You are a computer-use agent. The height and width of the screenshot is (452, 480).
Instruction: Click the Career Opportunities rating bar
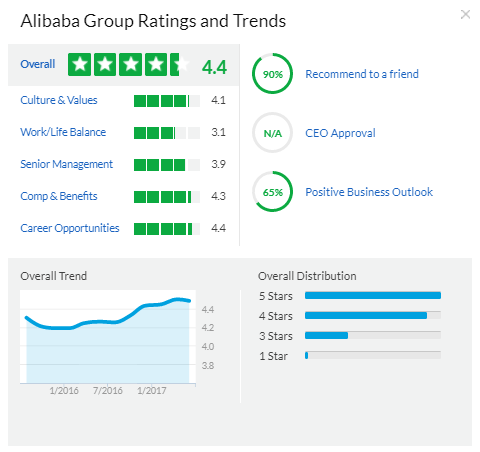click(167, 229)
